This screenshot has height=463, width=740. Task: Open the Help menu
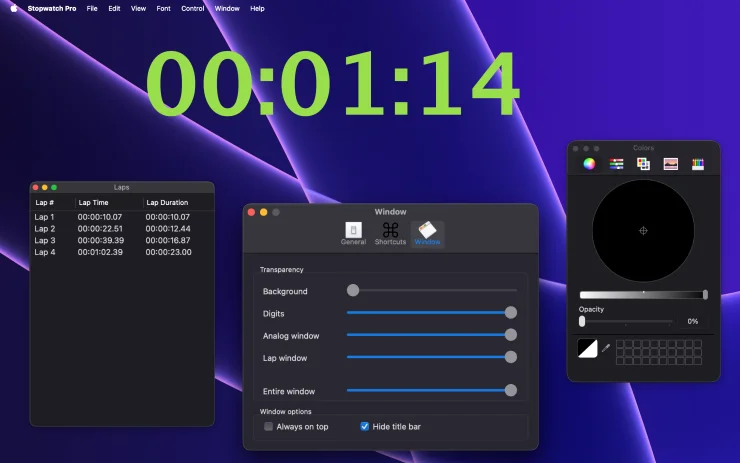pos(257,8)
